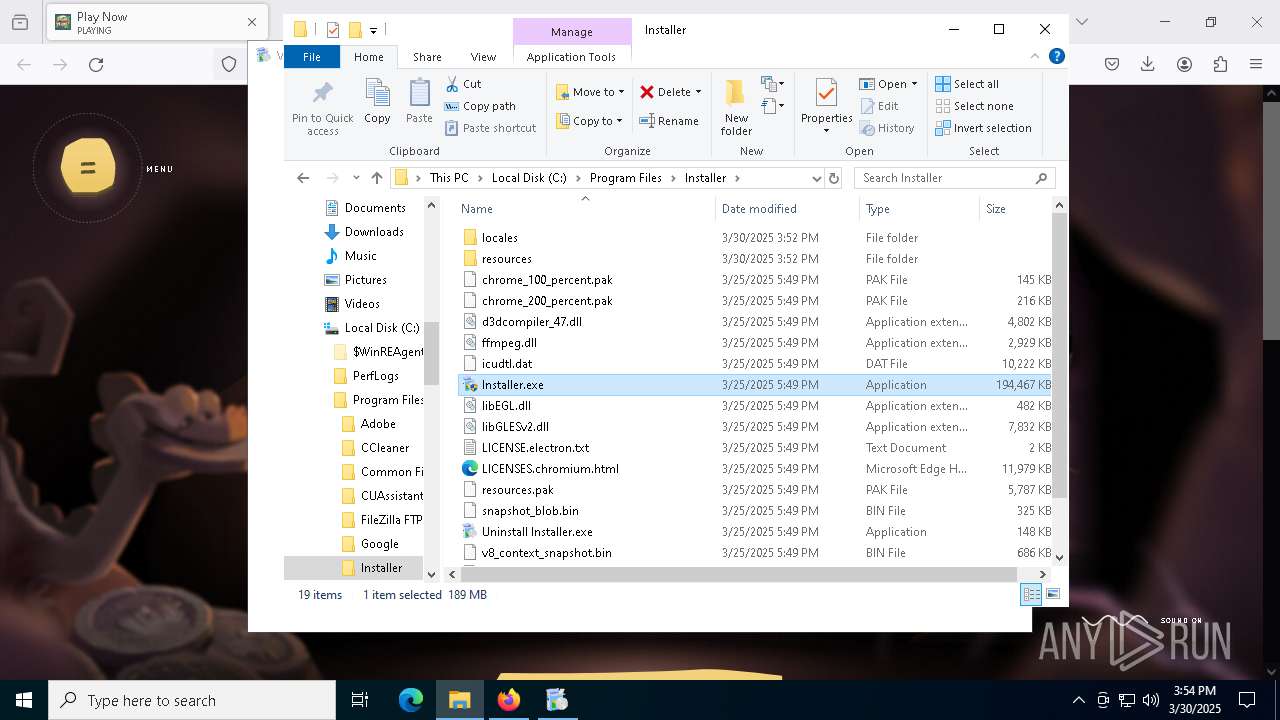Click Select none

tap(974, 106)
